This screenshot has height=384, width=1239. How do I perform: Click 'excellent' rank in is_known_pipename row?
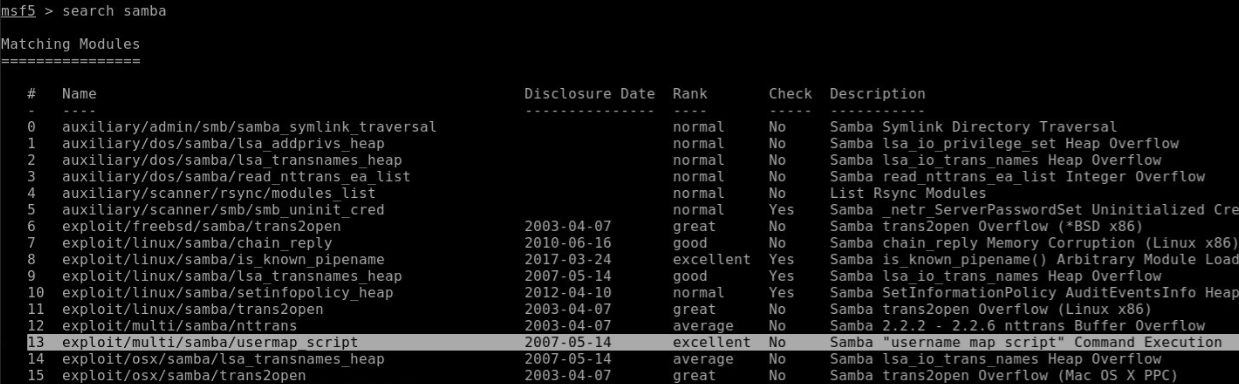click(x=713, y=259)
